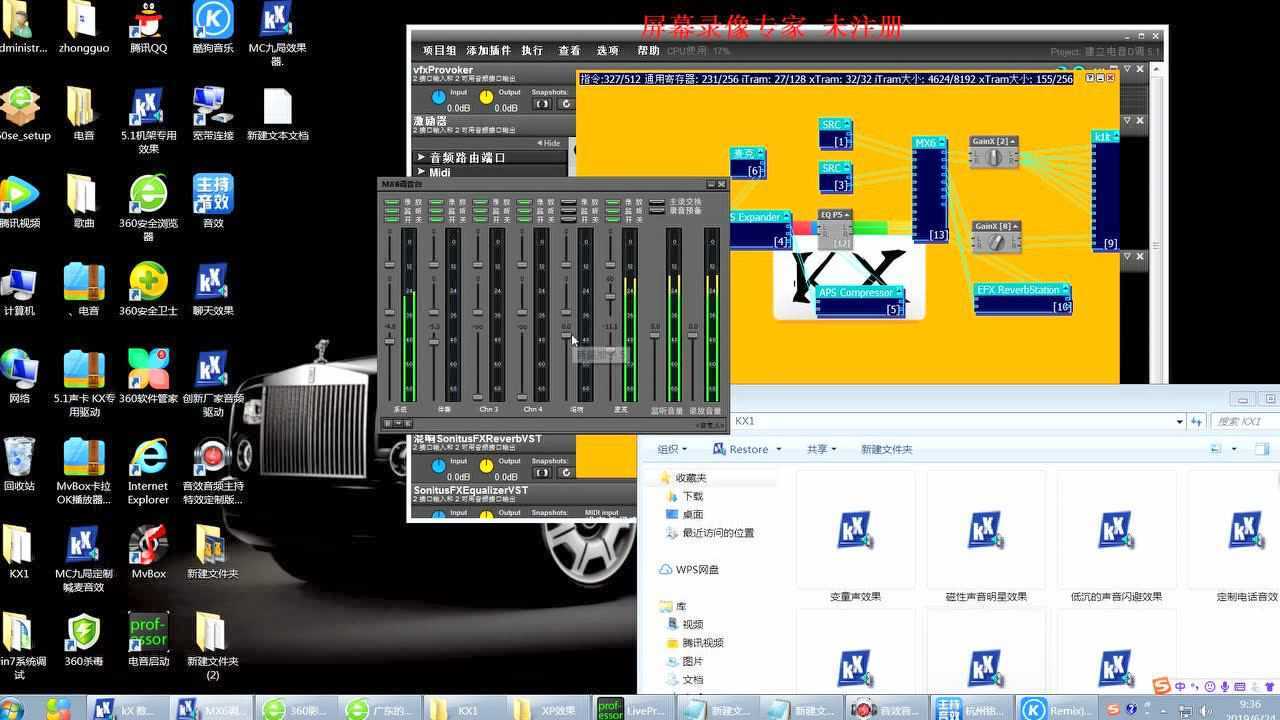The width and height of the screenshot is (1280, 720).
Task: Toggle the Explorer preview pane icon
Action: [1262, 450]
